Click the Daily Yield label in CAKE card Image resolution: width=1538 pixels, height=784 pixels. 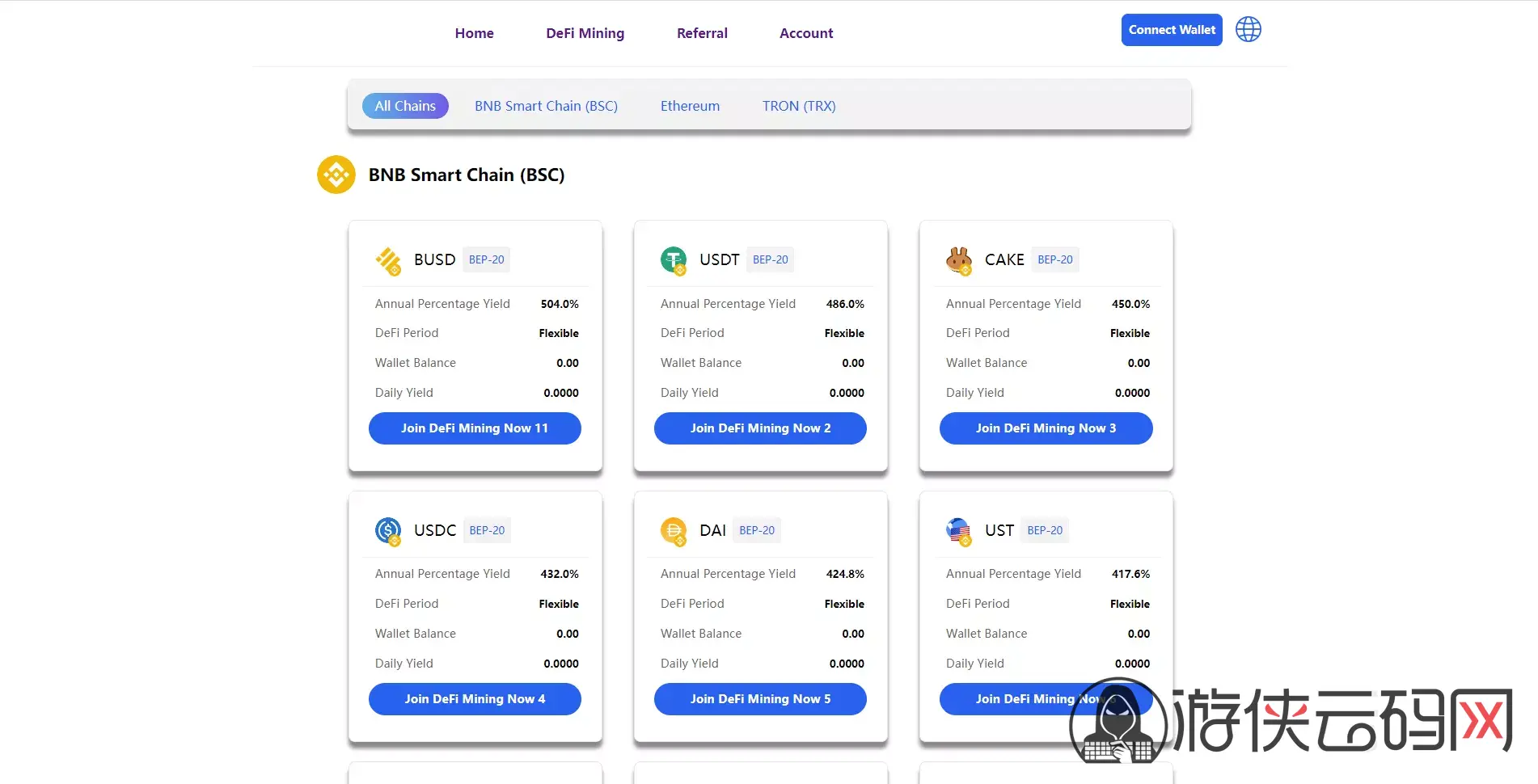pyautogui.click(x=975, y=393)
